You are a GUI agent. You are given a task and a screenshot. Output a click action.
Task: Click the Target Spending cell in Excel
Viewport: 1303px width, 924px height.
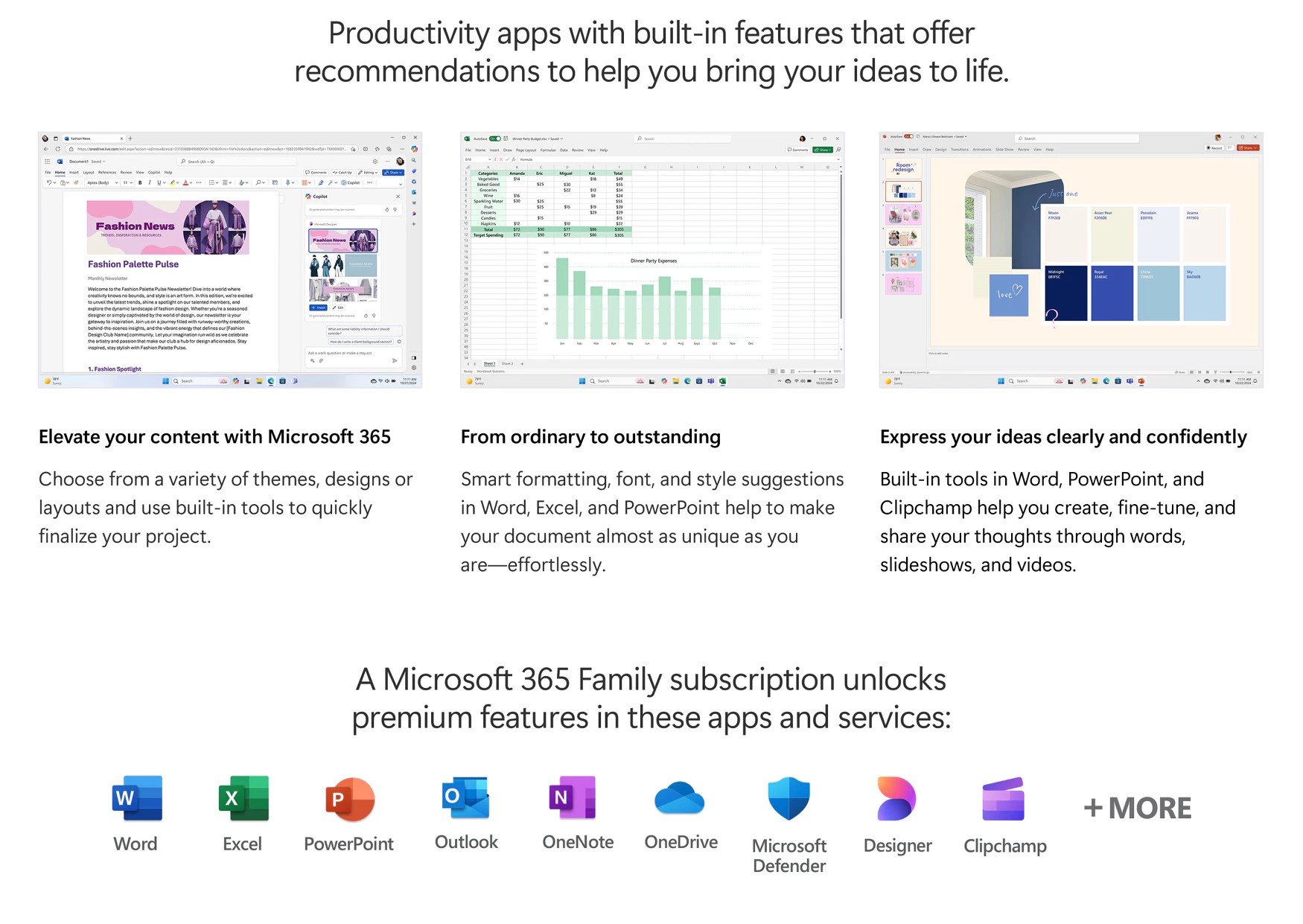coord(488,235)
